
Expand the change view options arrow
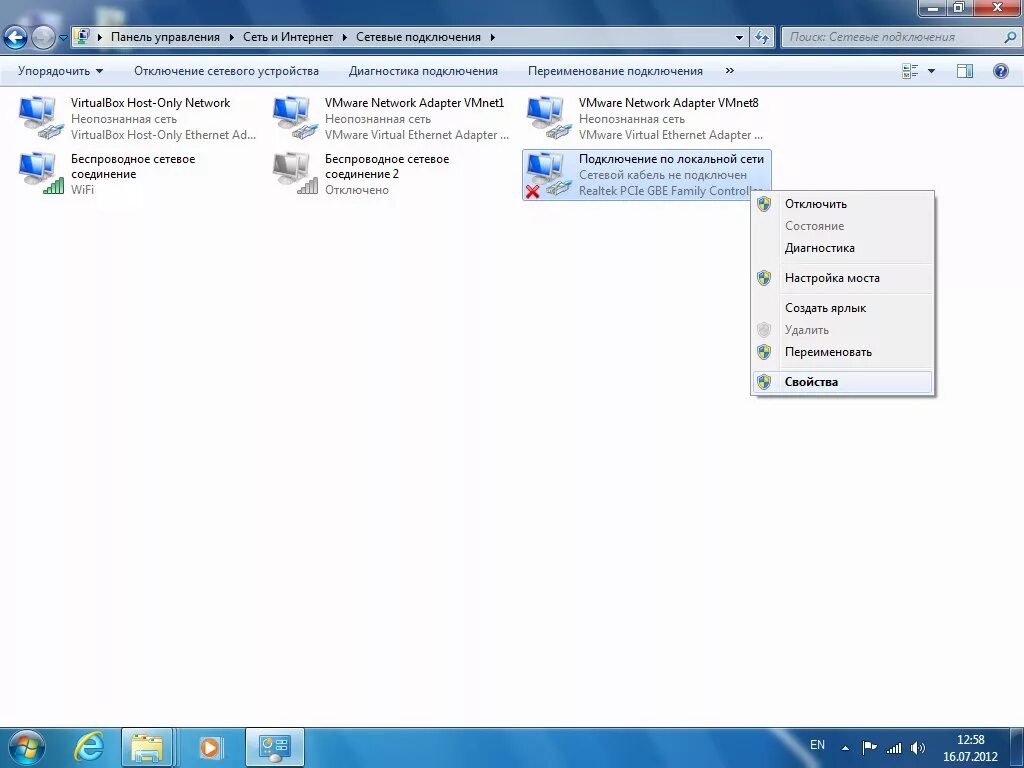[x=931, y=71]
